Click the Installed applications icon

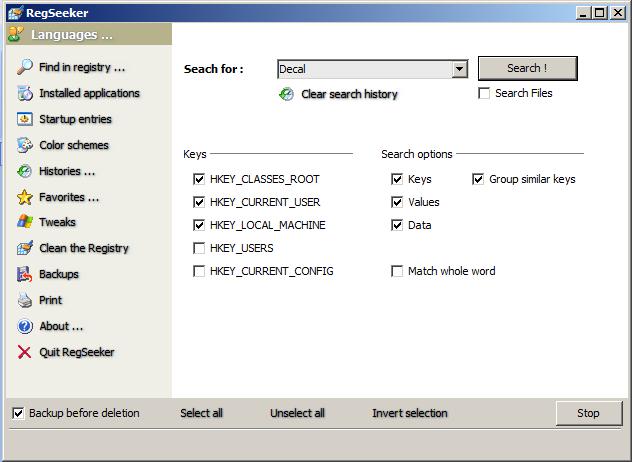click(x=25, y=93)
